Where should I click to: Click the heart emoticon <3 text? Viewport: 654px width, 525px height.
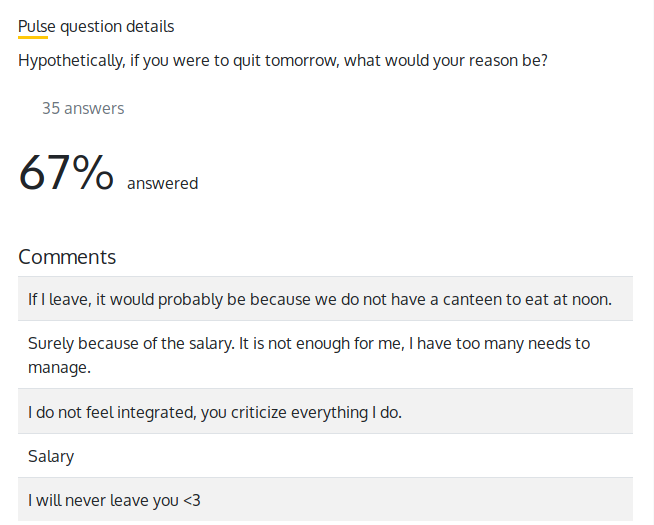tap(192, 499)
